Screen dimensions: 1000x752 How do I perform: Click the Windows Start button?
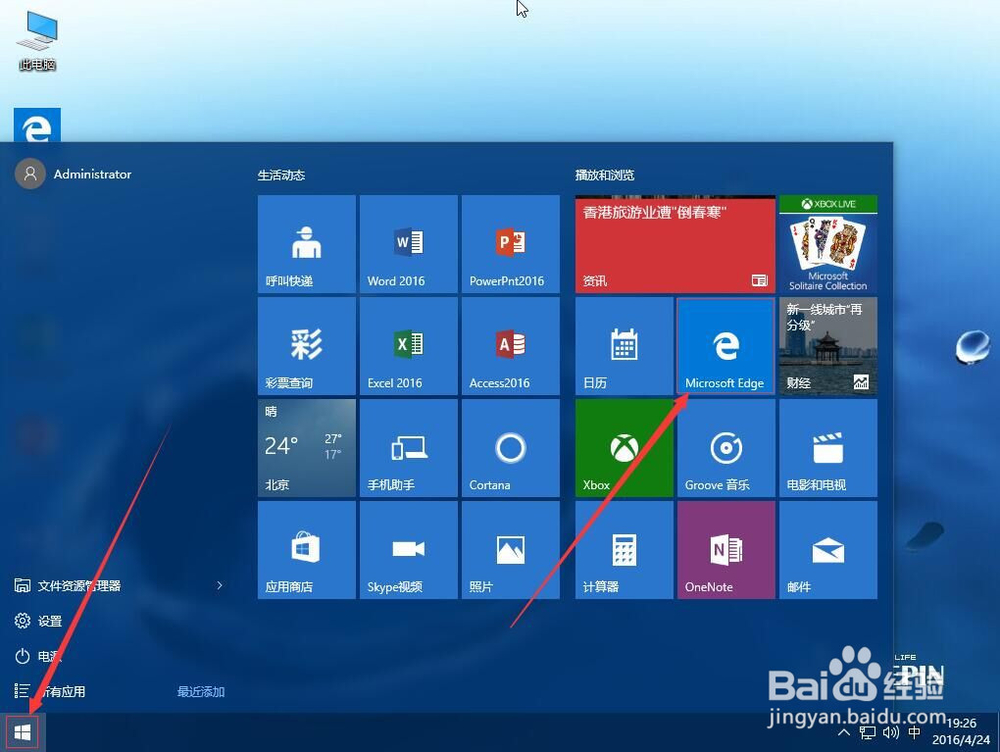pos(22,732)
